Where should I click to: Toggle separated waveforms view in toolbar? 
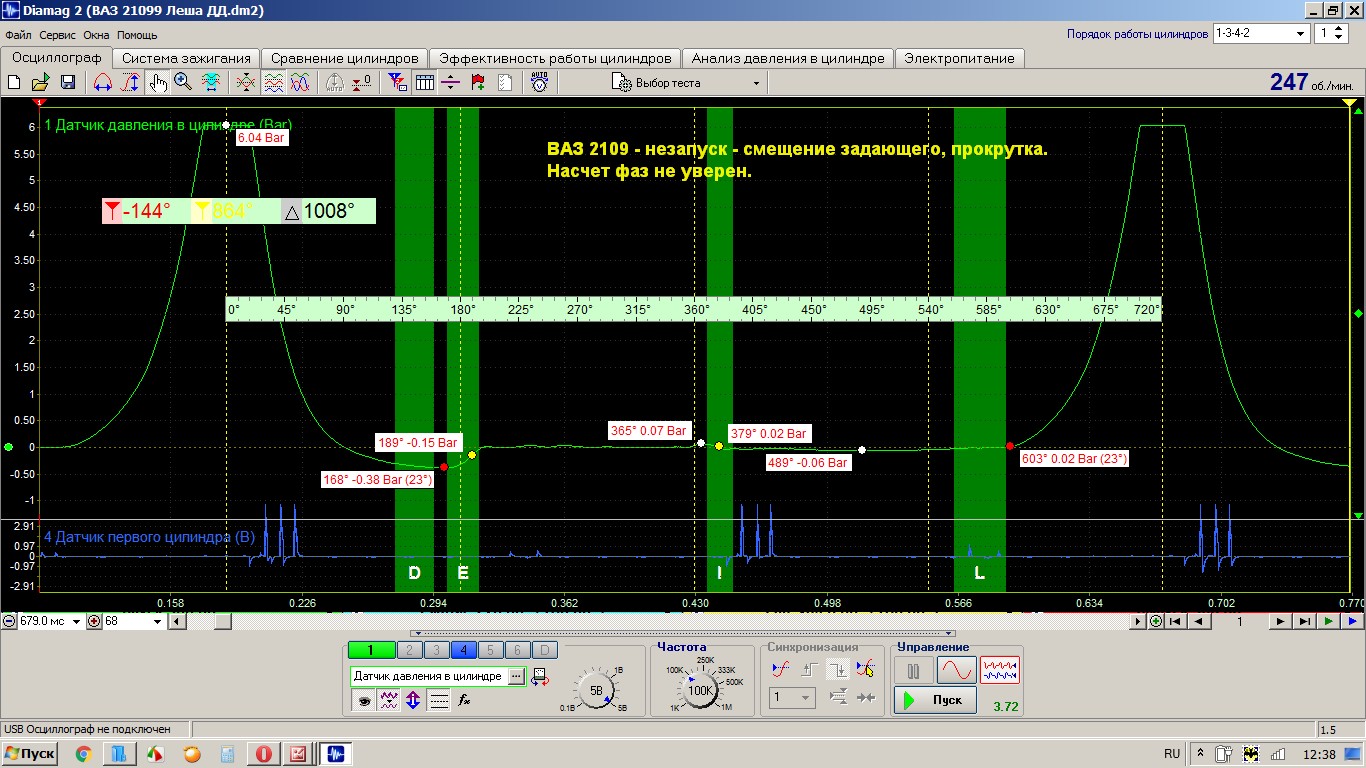coord(272,83)
